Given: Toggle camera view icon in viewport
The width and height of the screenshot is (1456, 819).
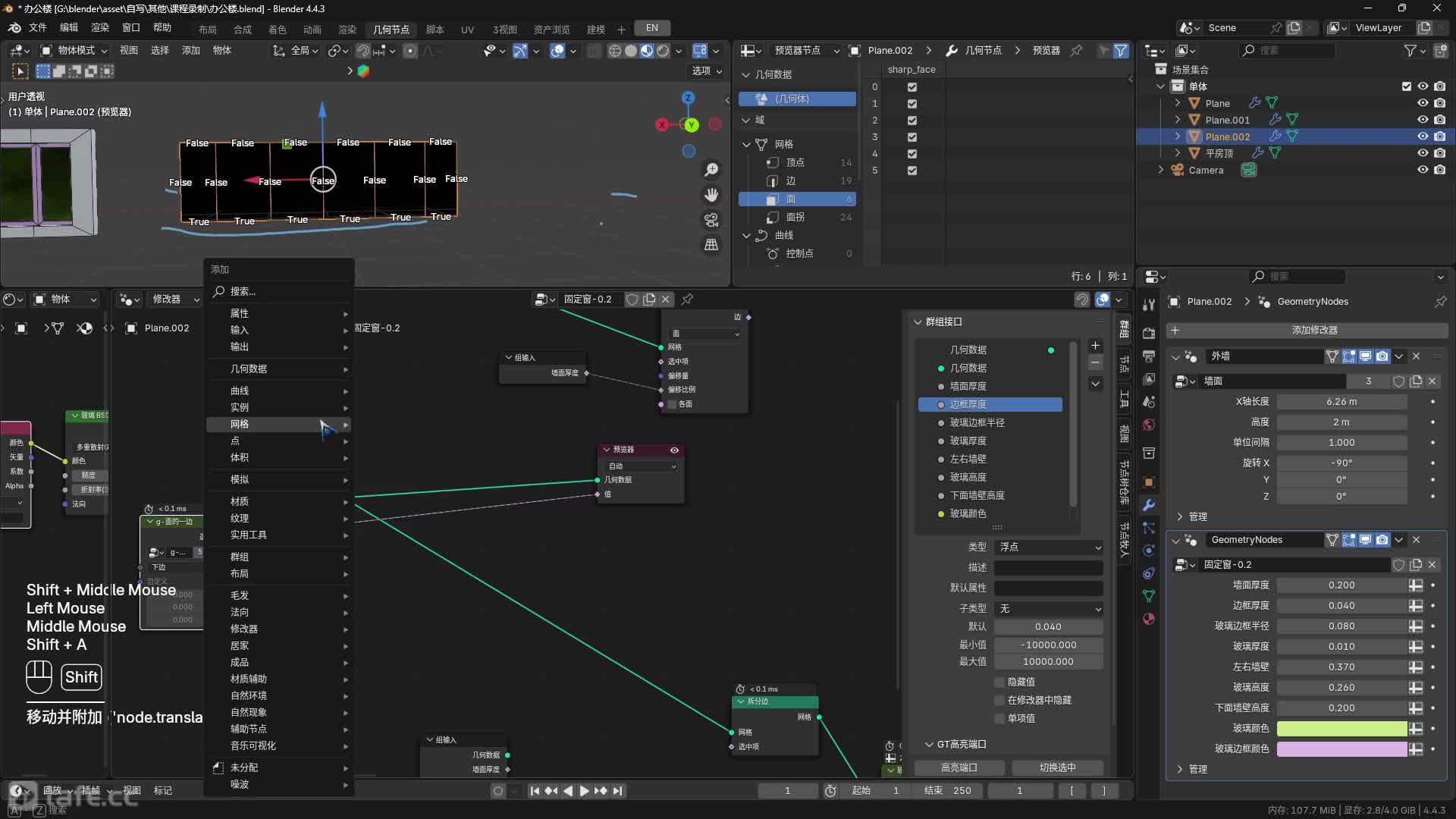Looking at the screenshot, I should point(711,220).
